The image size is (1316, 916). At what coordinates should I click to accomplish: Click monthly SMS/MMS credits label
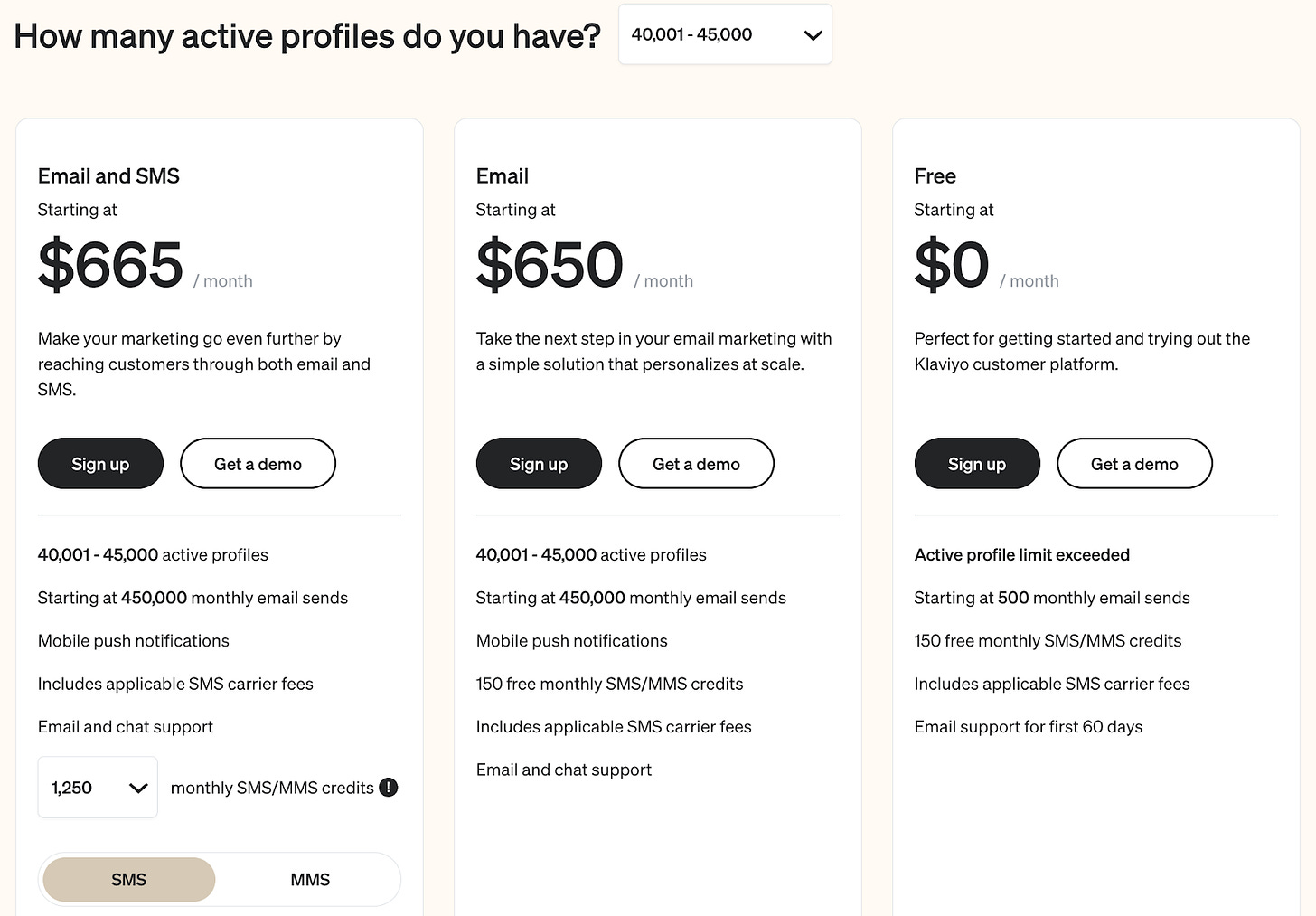tap(272, 789)
